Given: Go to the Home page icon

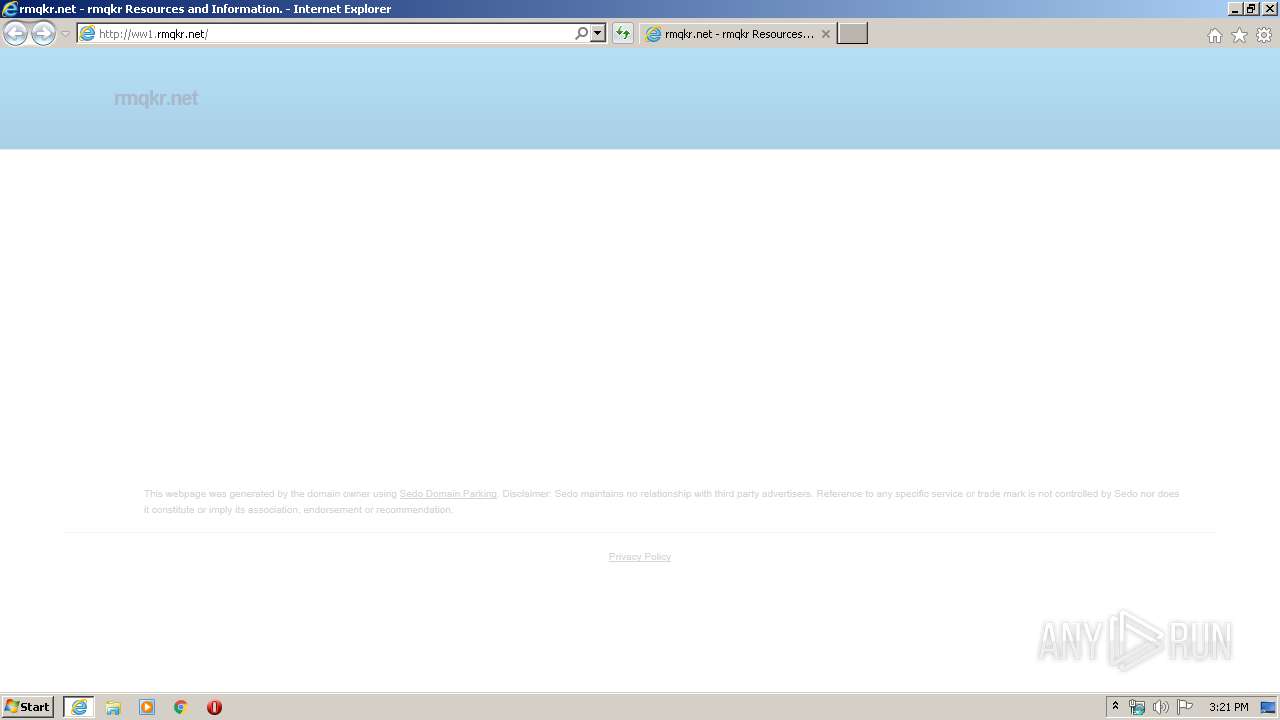Looking at the screenshot, I should (1214, 35).
